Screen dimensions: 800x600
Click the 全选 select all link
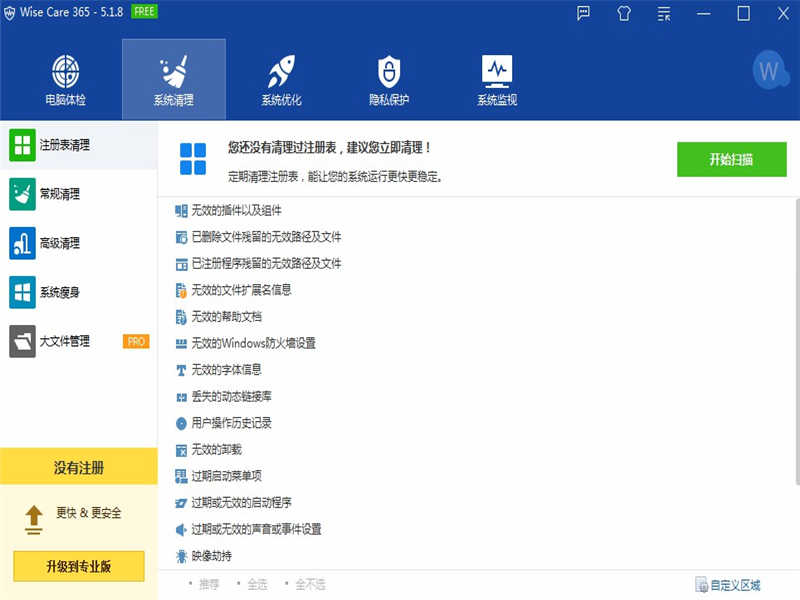point(258,584)
